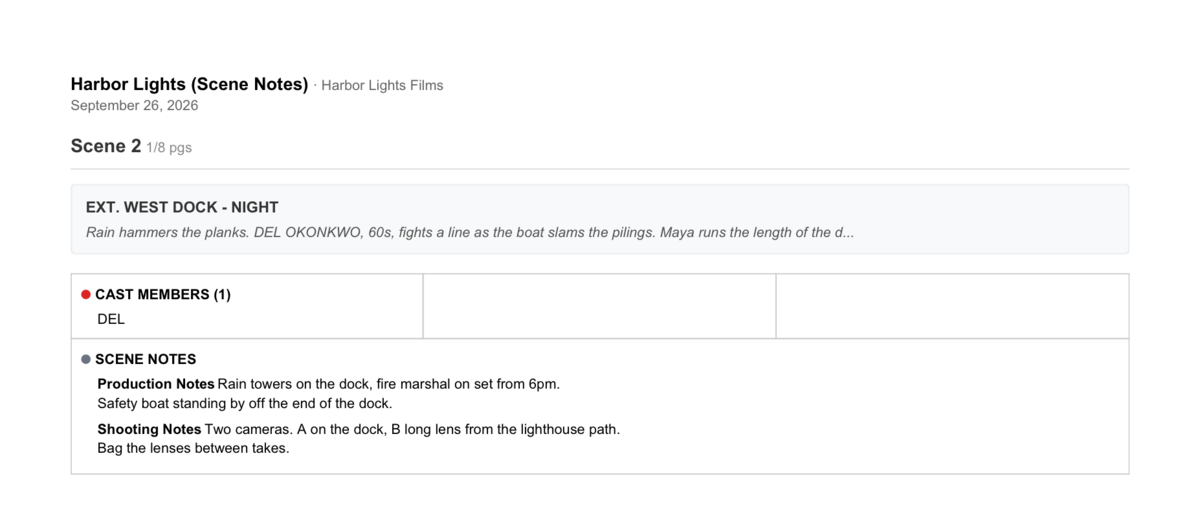The width and height of the screenshot is (1200, 513).
Task: Select cast member DEL
Action: click(111, 319)
